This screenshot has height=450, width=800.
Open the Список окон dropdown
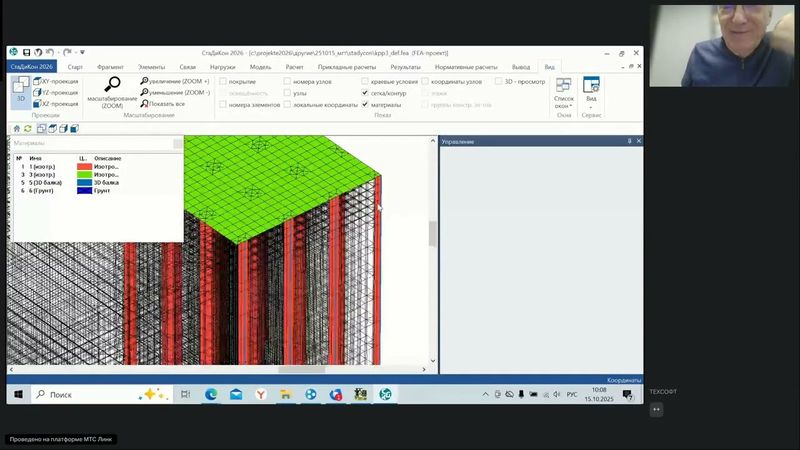564,92
